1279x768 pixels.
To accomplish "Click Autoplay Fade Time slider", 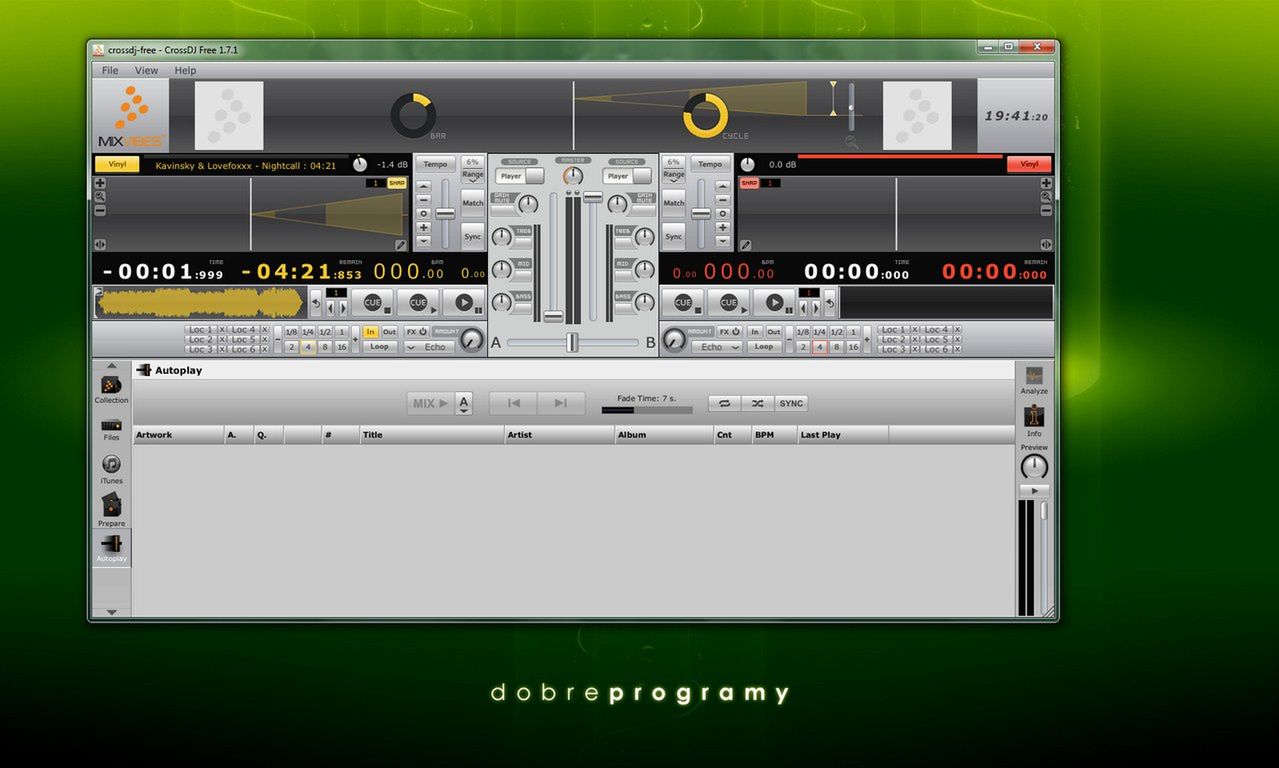I will (646, 410).
